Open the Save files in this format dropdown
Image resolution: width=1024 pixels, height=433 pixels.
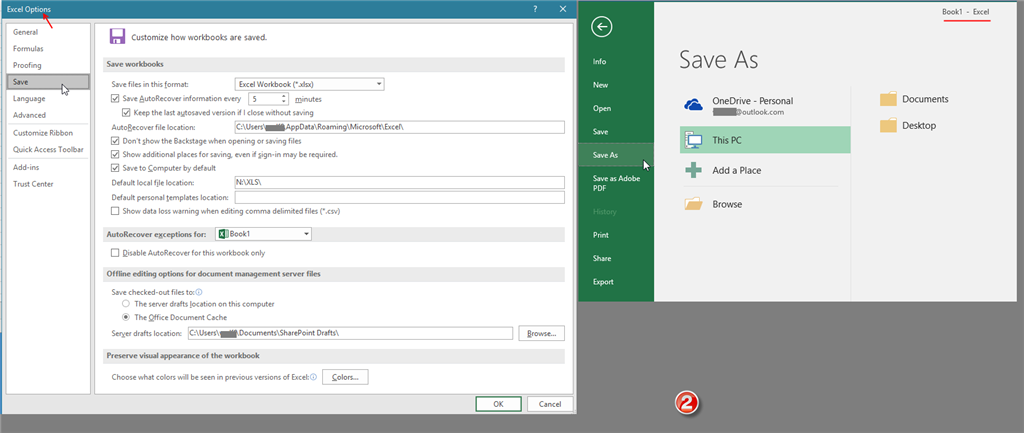[x=310, y=84]
